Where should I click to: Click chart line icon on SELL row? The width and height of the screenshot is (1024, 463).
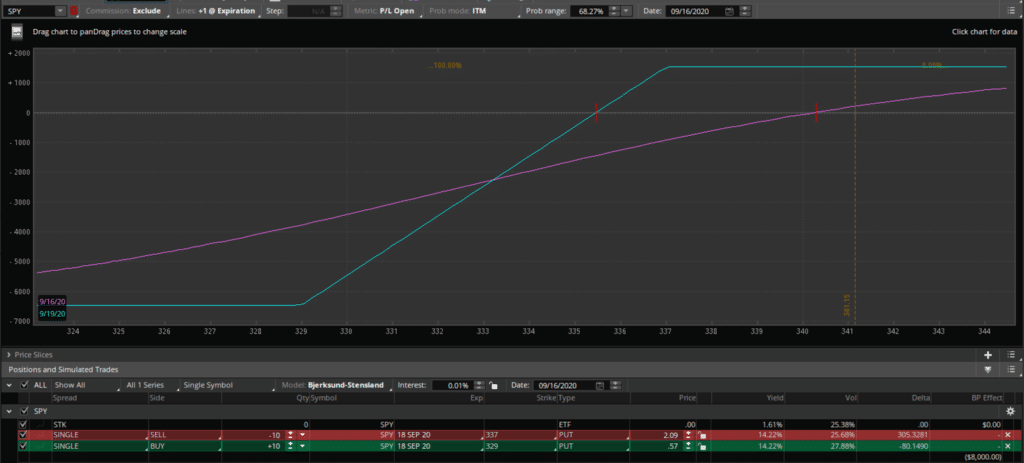pyautogui.click(x=40, y=435)
